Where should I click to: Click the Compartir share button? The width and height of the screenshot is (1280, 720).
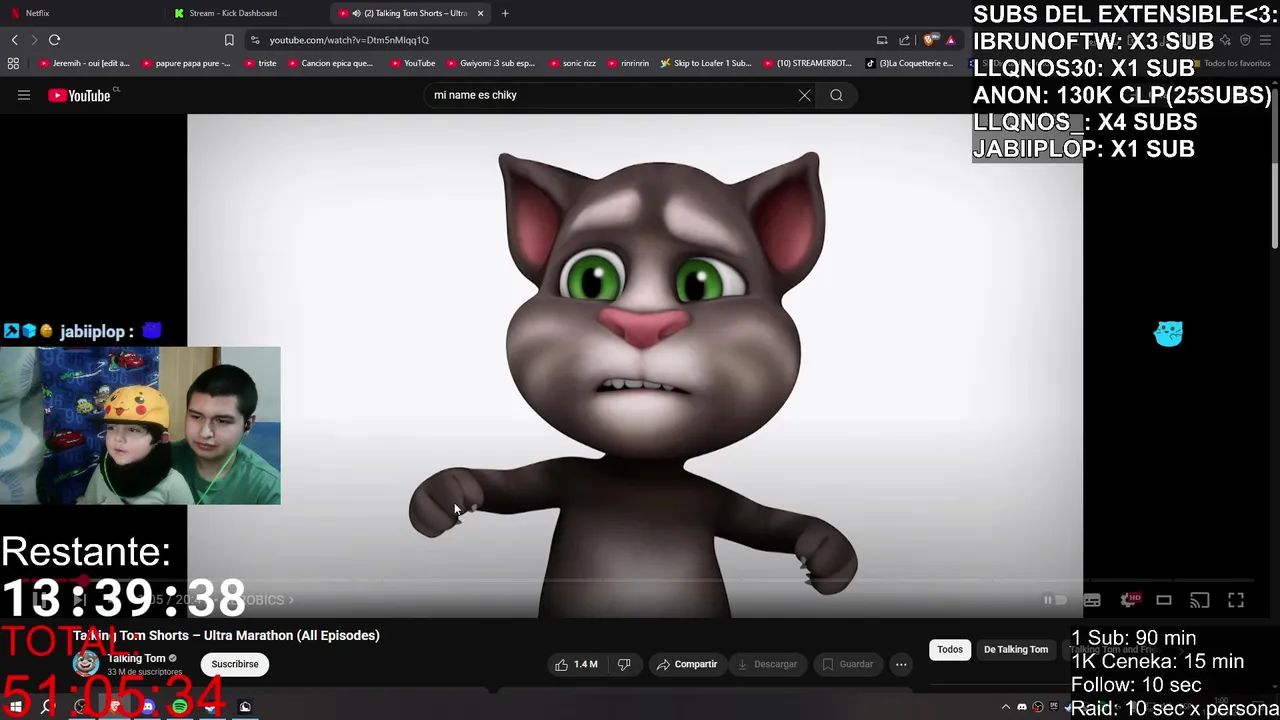pyautogui.click(x=687, y=664)
